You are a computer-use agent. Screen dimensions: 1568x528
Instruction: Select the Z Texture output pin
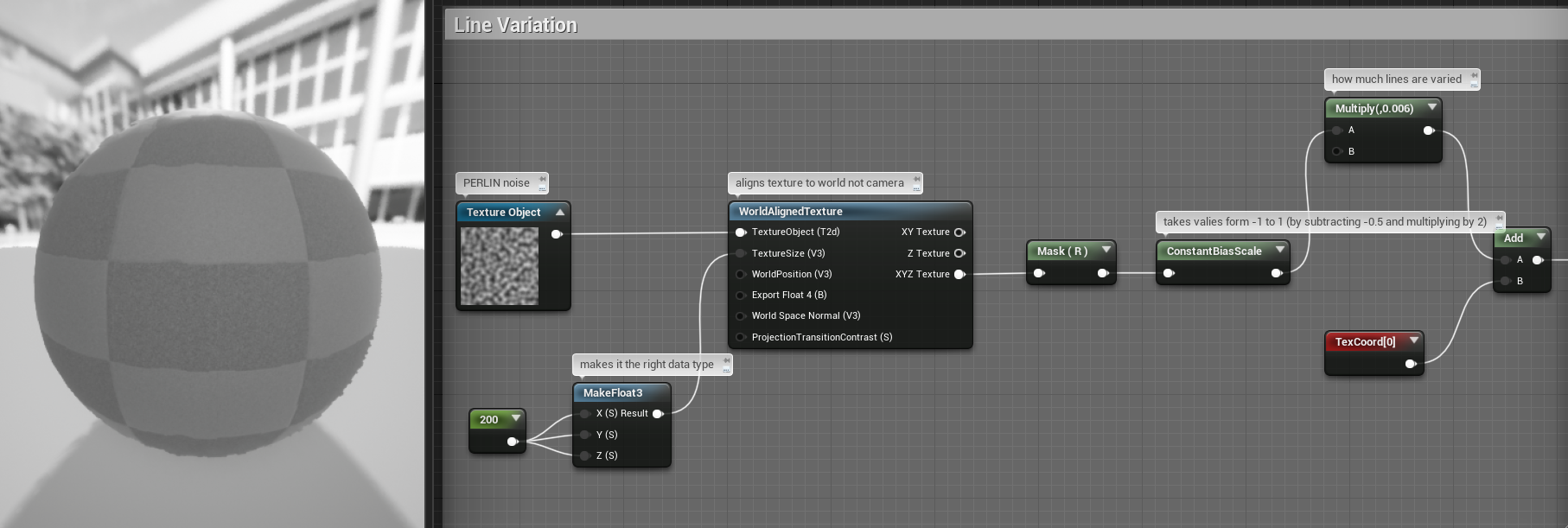[959, 253]
